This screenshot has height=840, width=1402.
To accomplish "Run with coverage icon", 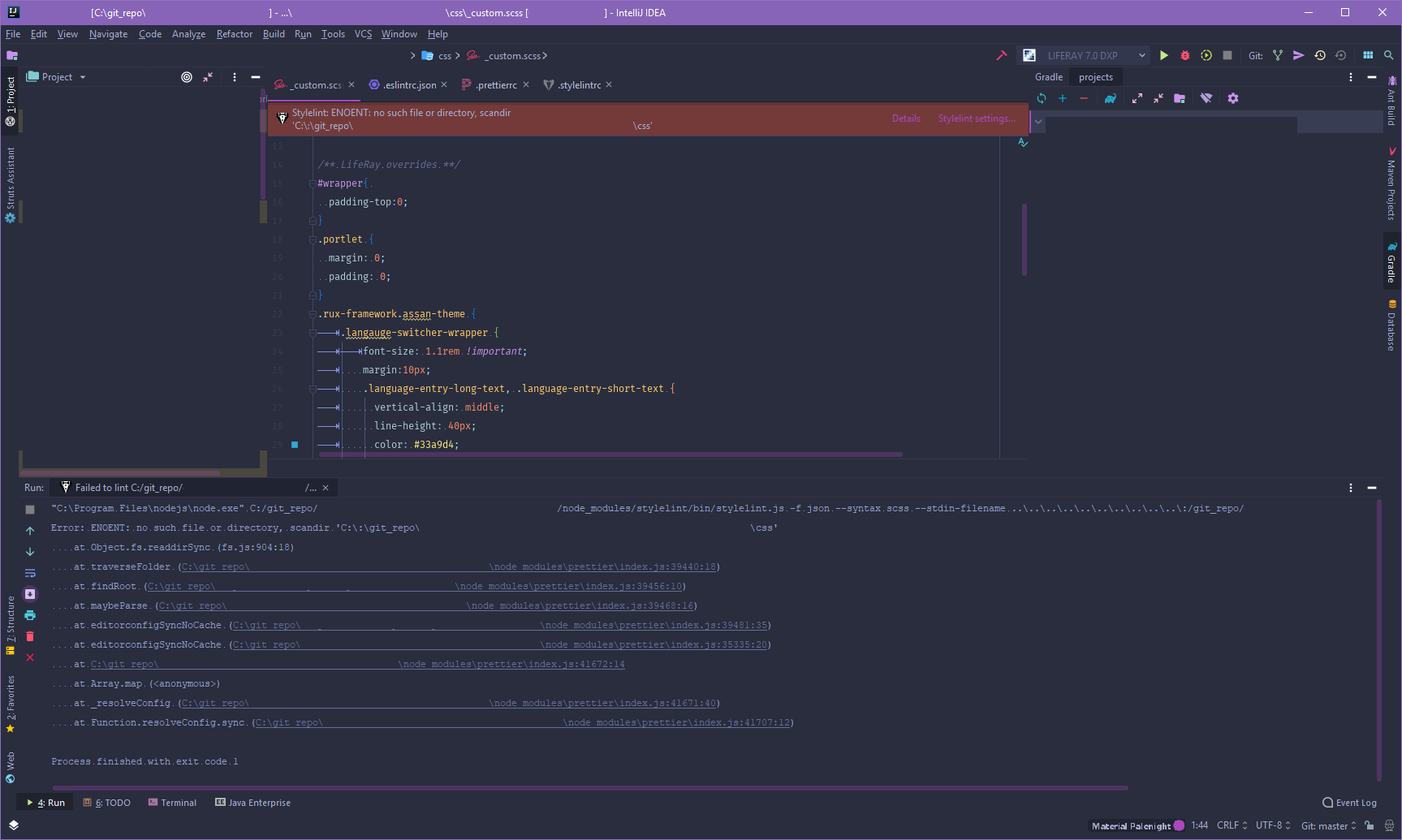I will [1206, 55].
